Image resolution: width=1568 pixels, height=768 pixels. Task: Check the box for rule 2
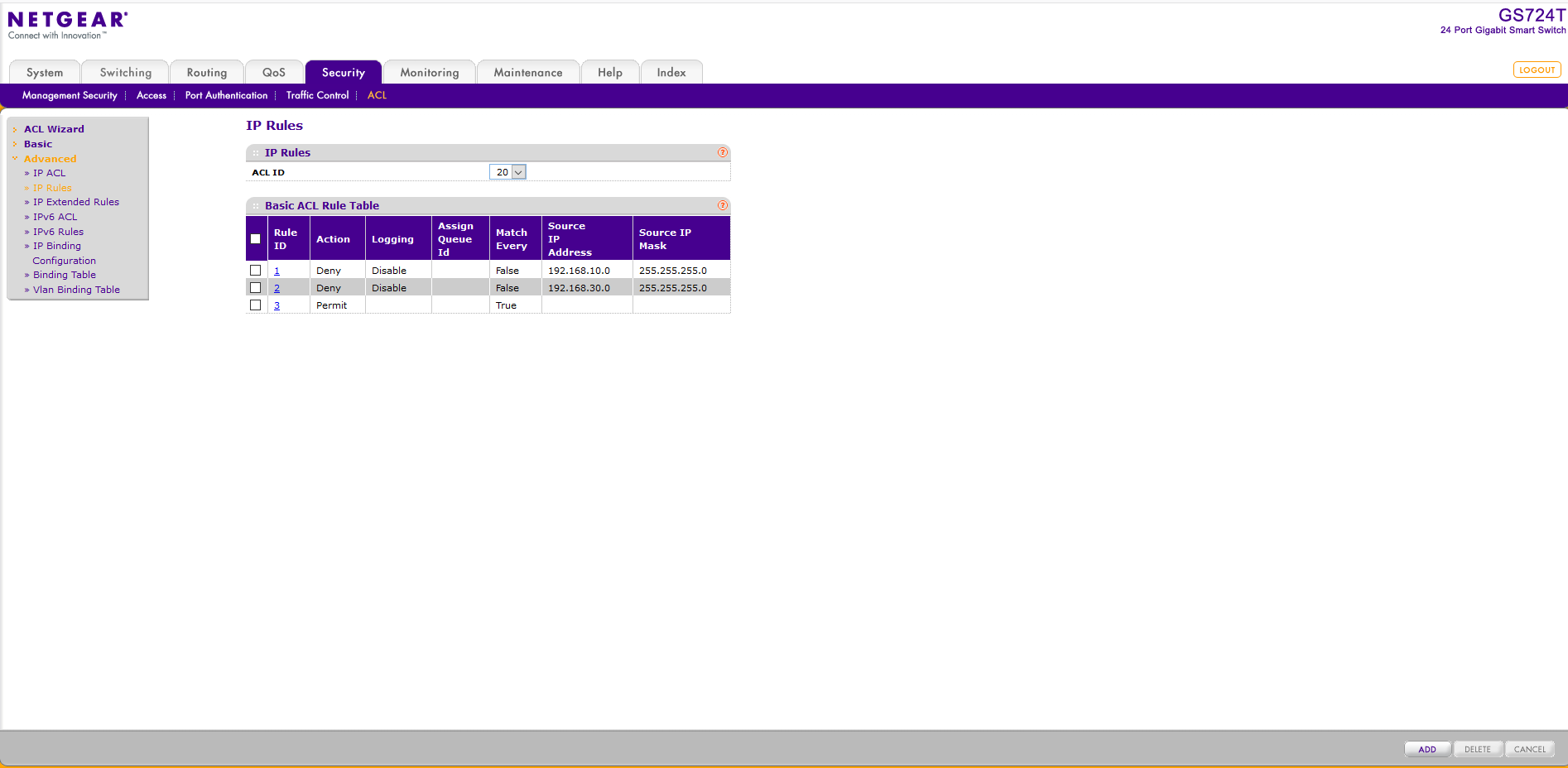(x=255, y=288)
